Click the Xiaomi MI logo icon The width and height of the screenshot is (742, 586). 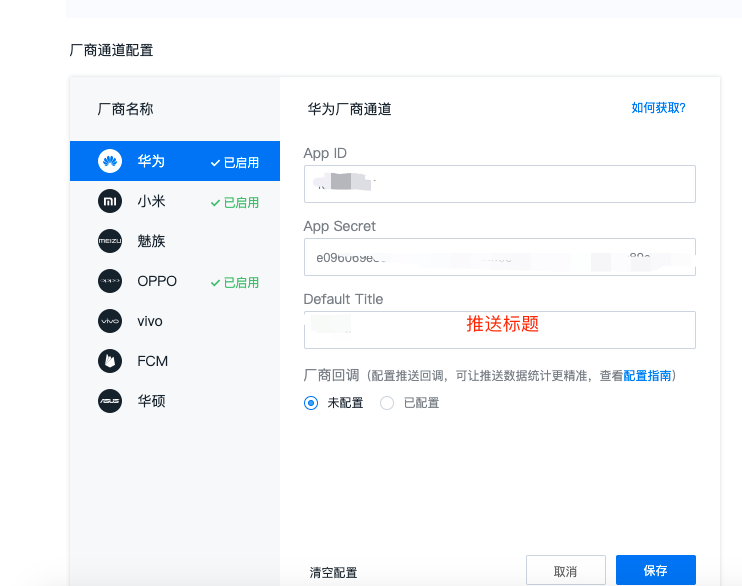point(110,201)
